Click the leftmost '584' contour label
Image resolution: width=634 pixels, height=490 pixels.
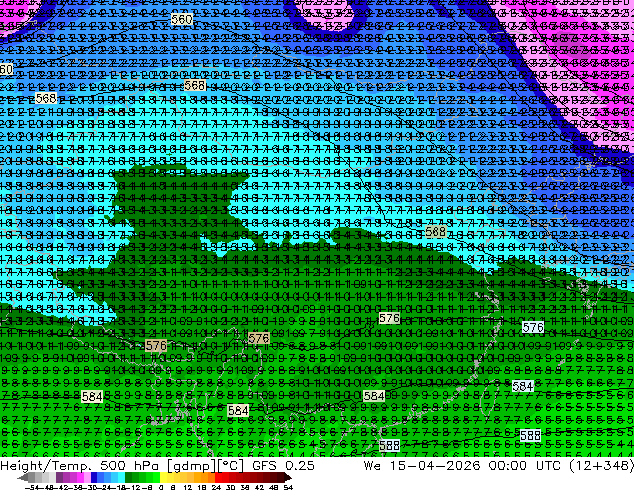[92, 397]
